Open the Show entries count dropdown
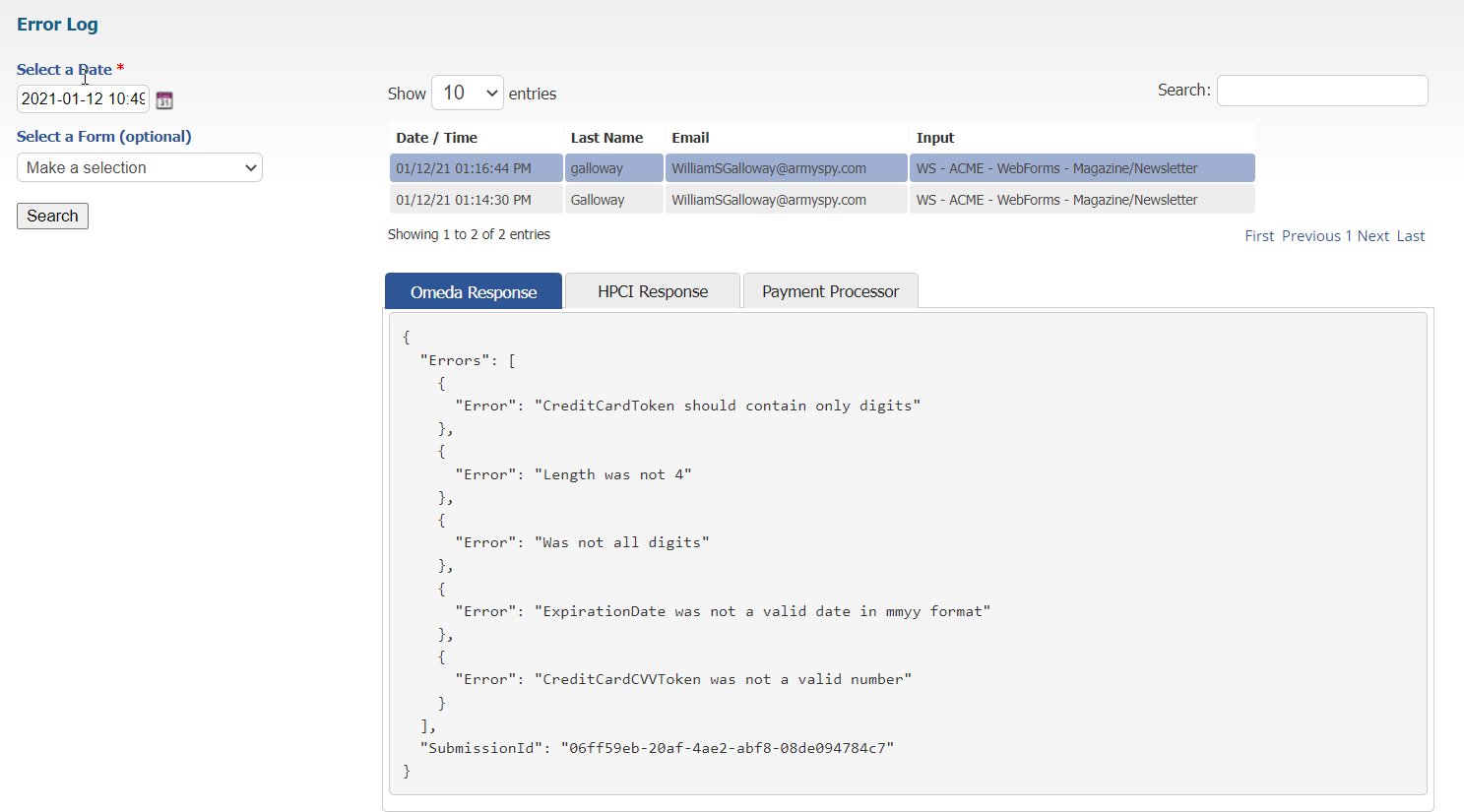1464x812 pixels. tap(467, 93)
